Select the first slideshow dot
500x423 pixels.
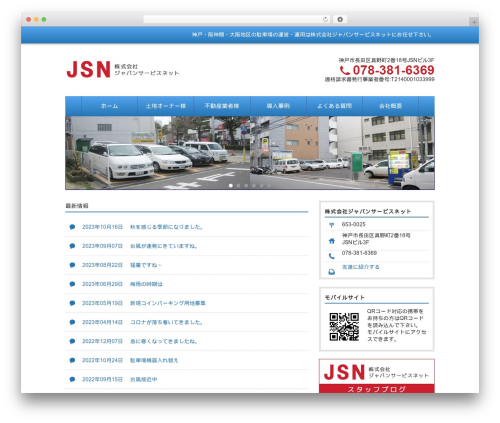click(x=231, y=186)
